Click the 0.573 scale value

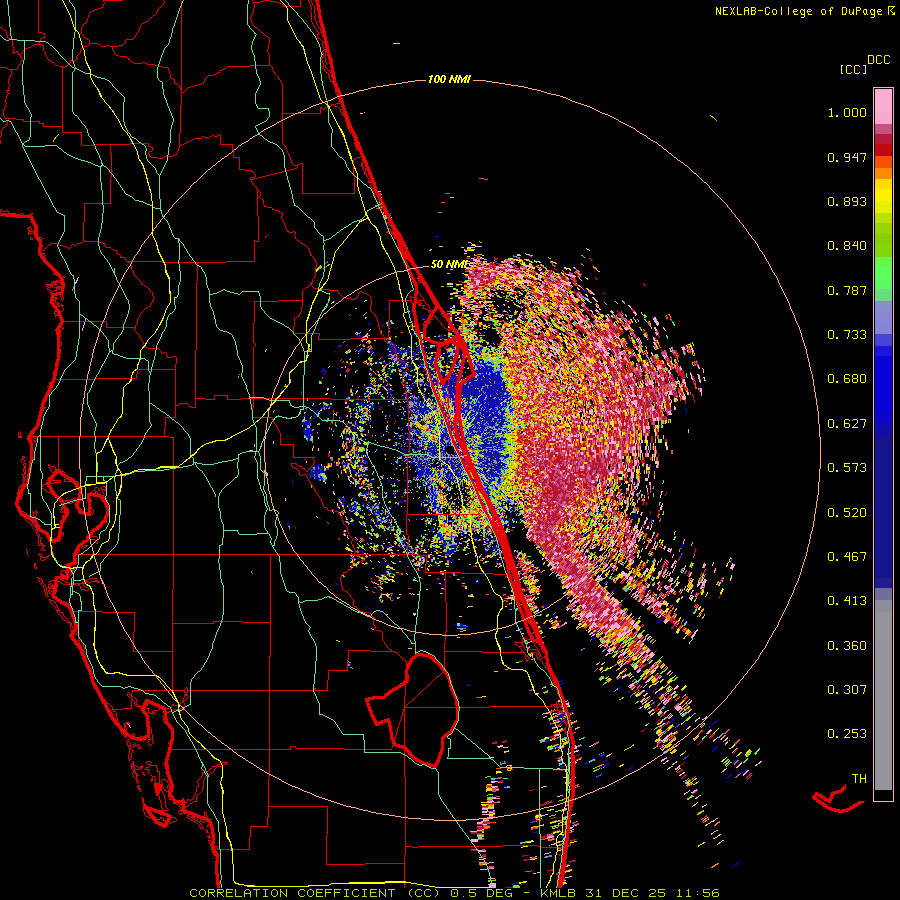pyautogui.click(x=847, y=468)
